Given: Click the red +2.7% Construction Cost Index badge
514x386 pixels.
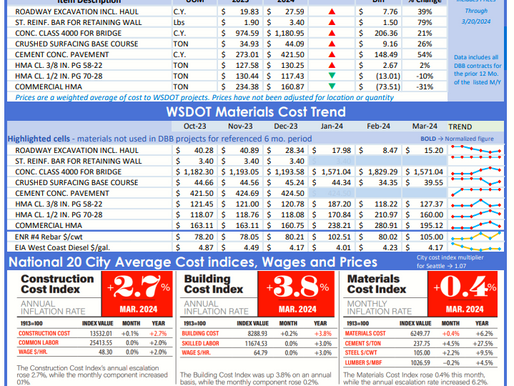Looking at the screenshot, I should [x=137, y=294].
